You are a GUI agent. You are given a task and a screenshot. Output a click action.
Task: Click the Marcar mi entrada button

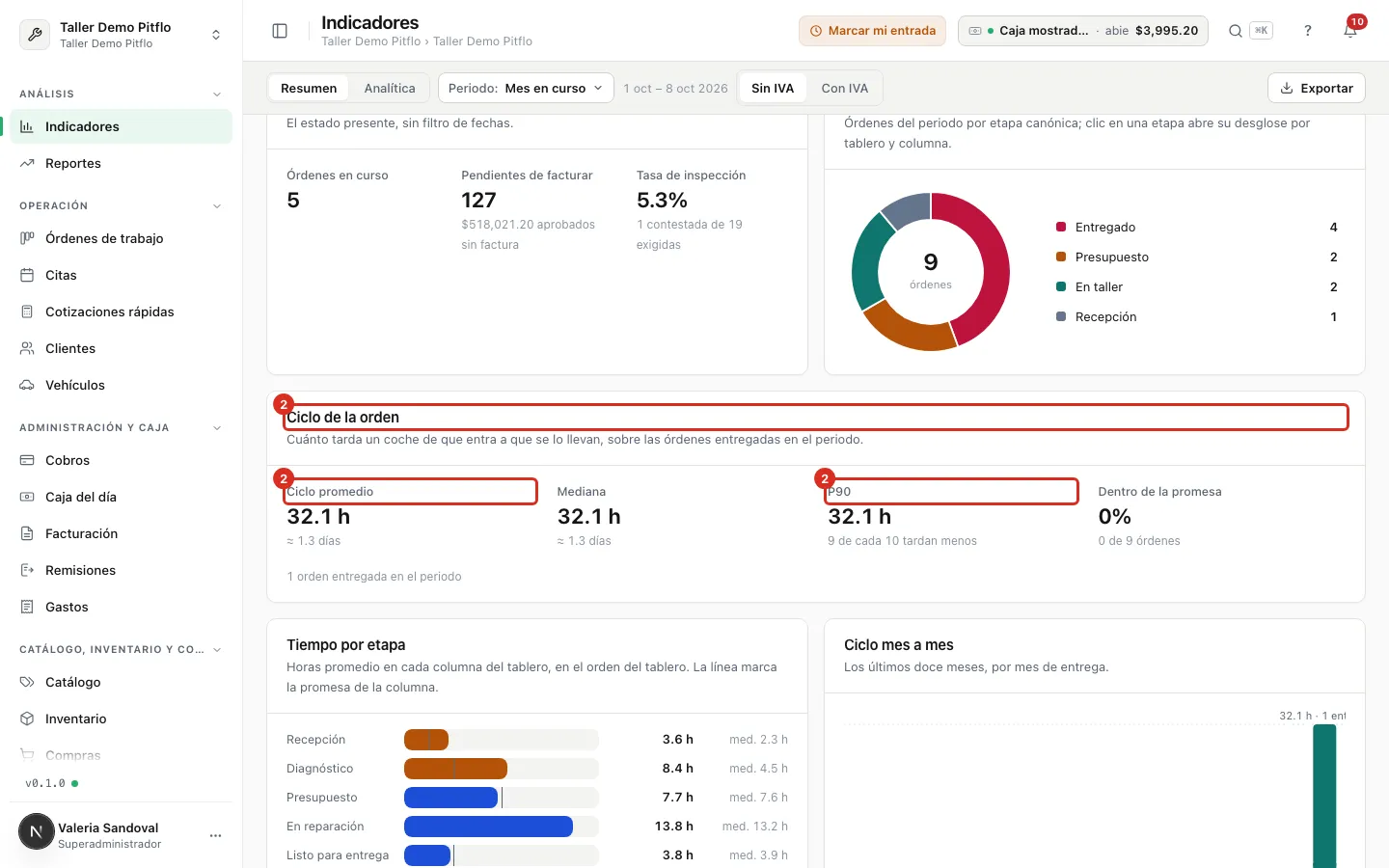[872, 31]
